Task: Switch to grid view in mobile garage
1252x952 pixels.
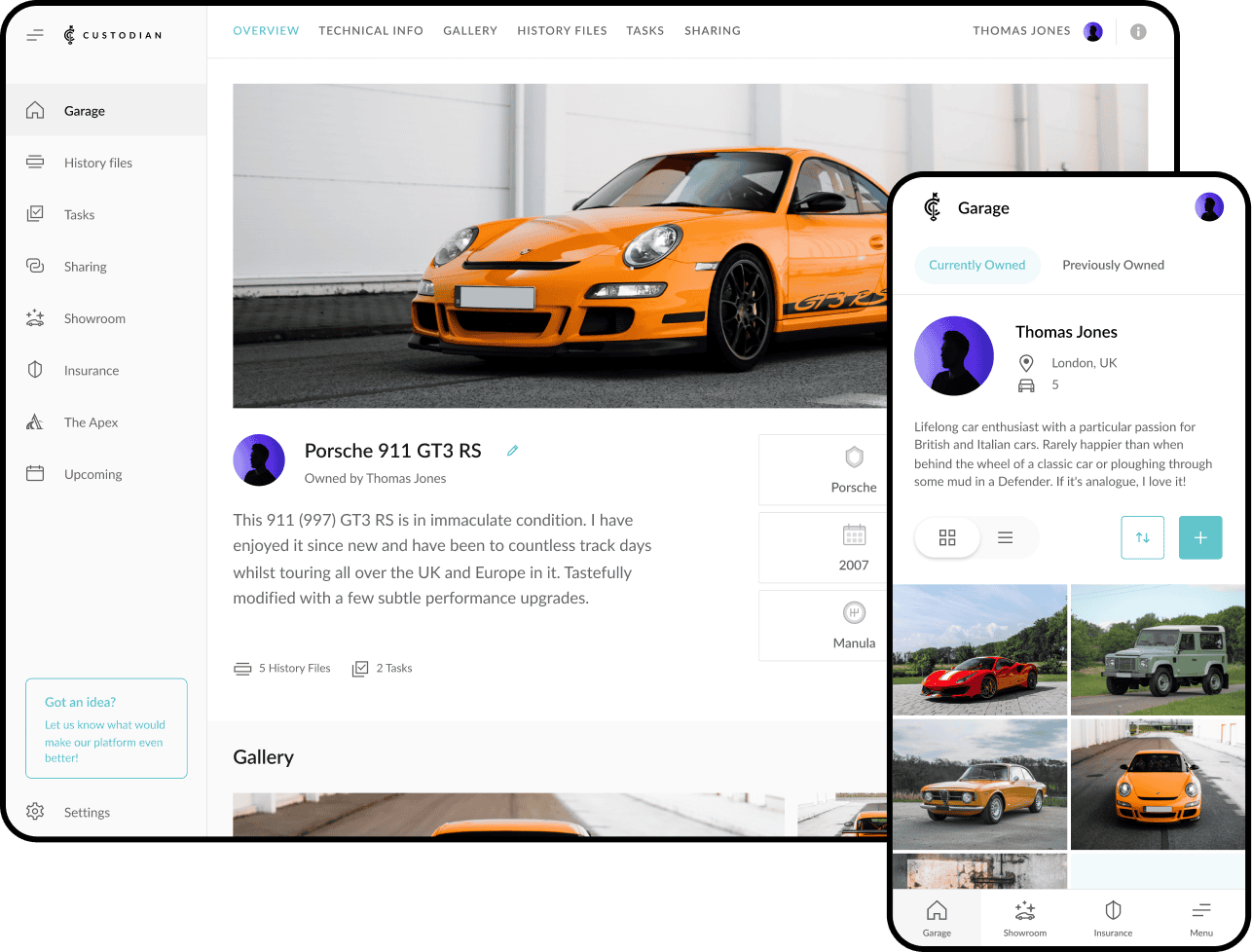Action: [947, 537]
